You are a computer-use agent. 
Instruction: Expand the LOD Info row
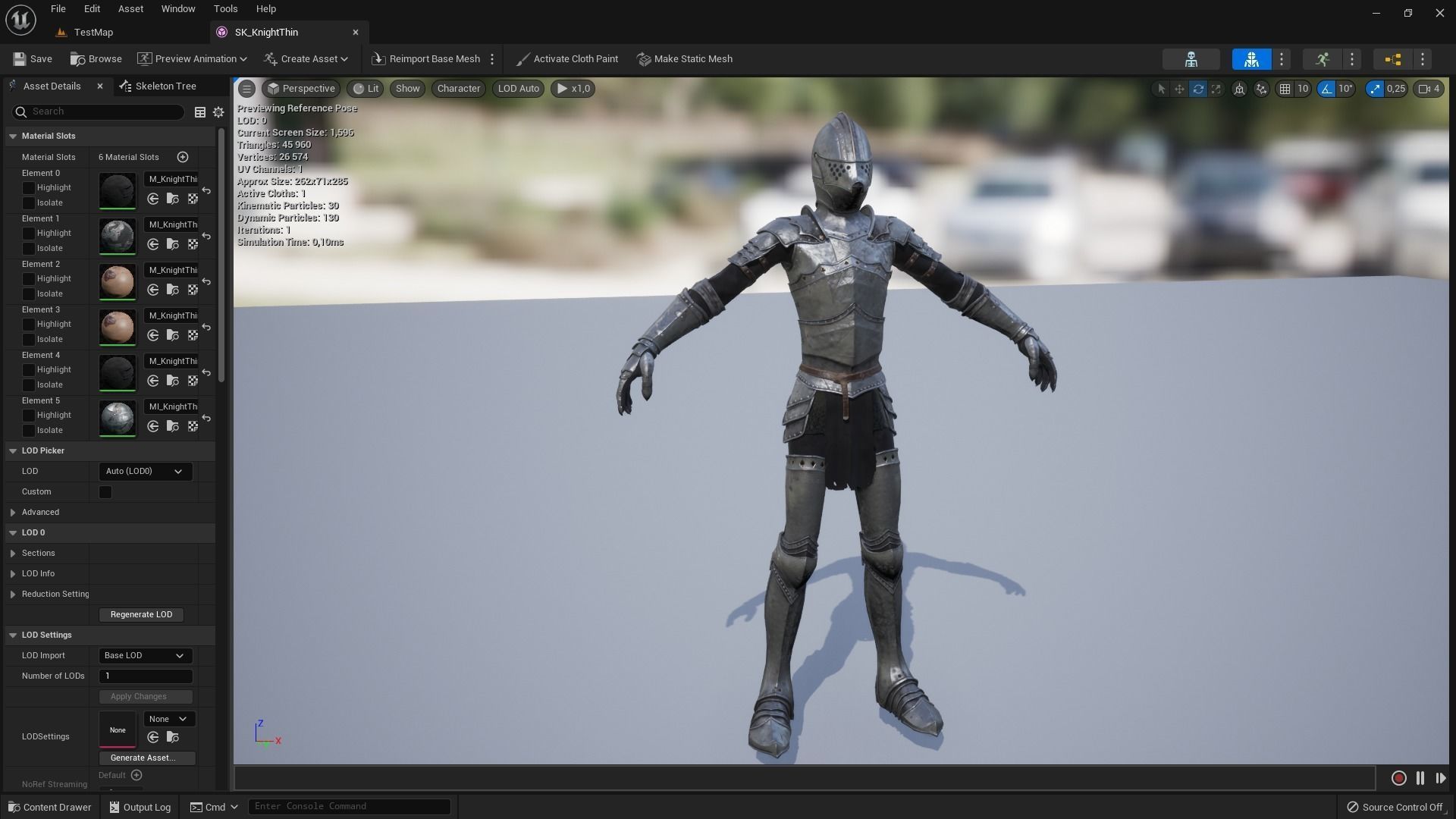click(13, 574)
